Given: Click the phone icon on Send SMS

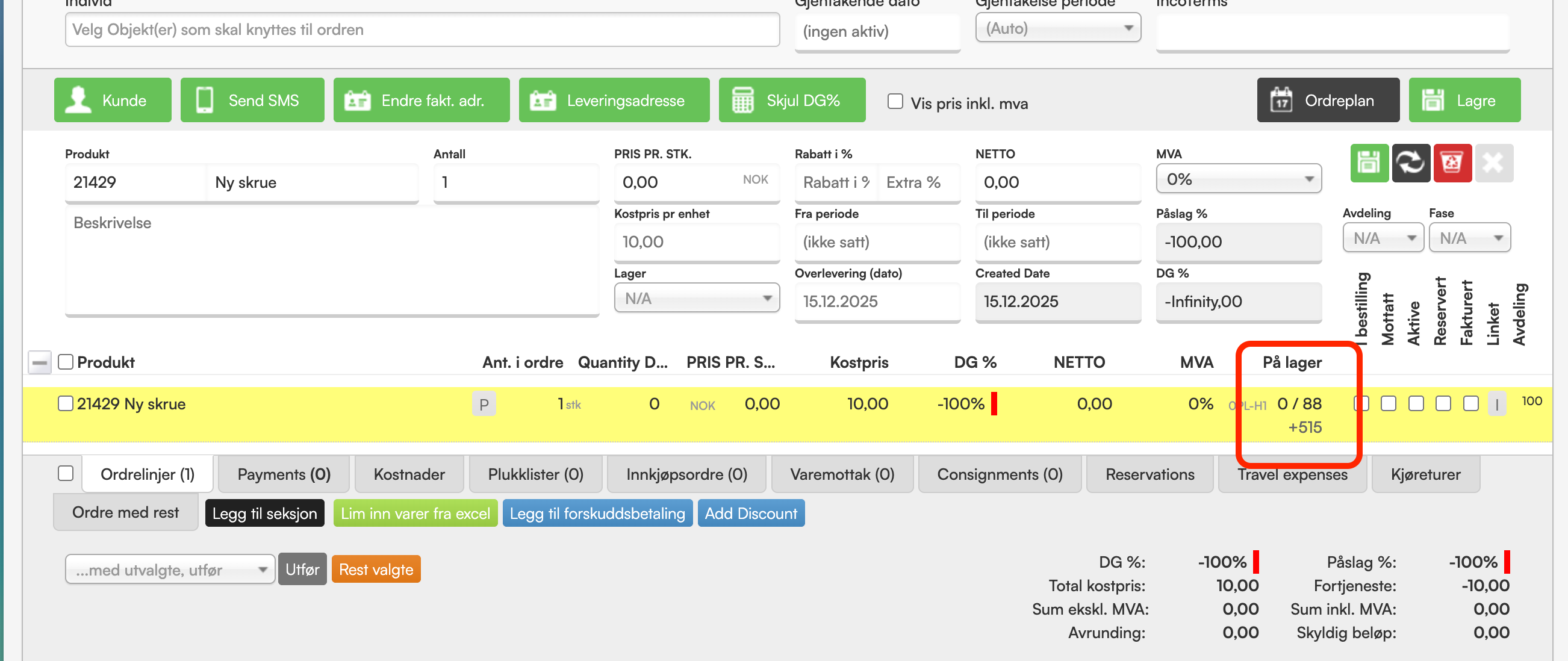Looking at the screenshot, I should click(205, 101).
